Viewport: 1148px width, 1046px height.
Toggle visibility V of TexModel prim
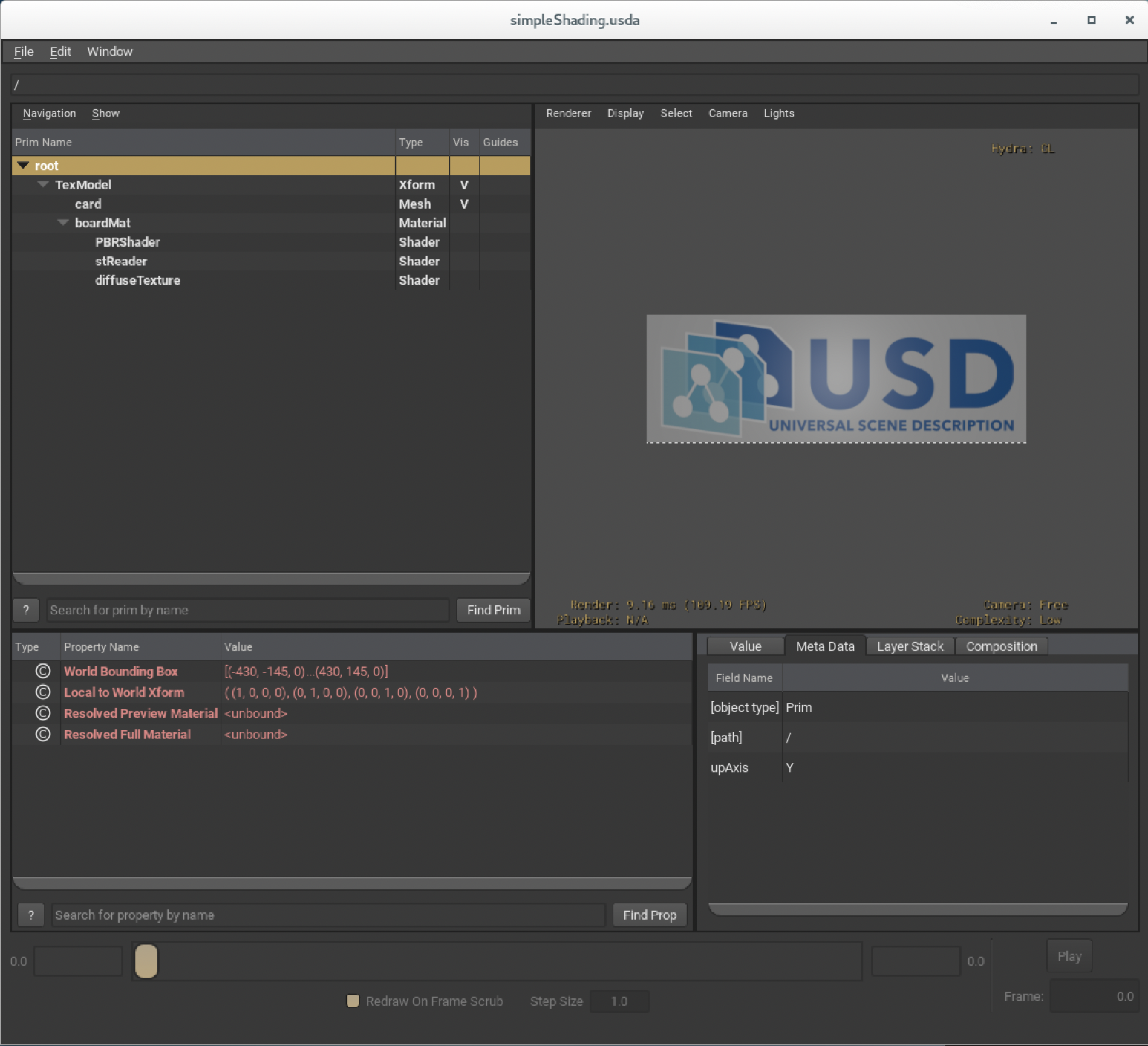pos(464,185)
